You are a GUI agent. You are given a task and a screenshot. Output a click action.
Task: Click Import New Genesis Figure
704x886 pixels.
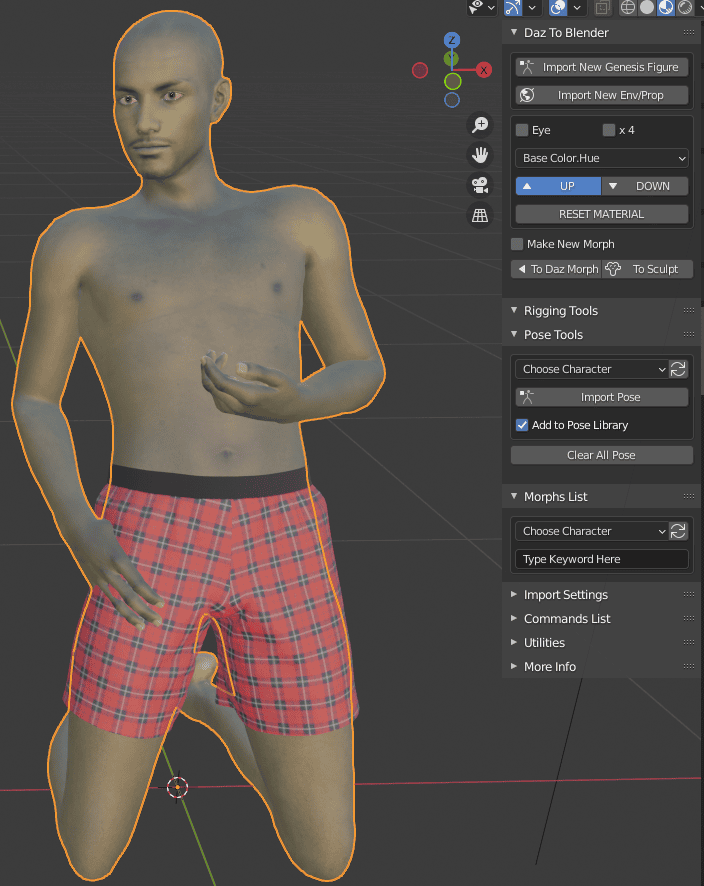pos(602,67)
